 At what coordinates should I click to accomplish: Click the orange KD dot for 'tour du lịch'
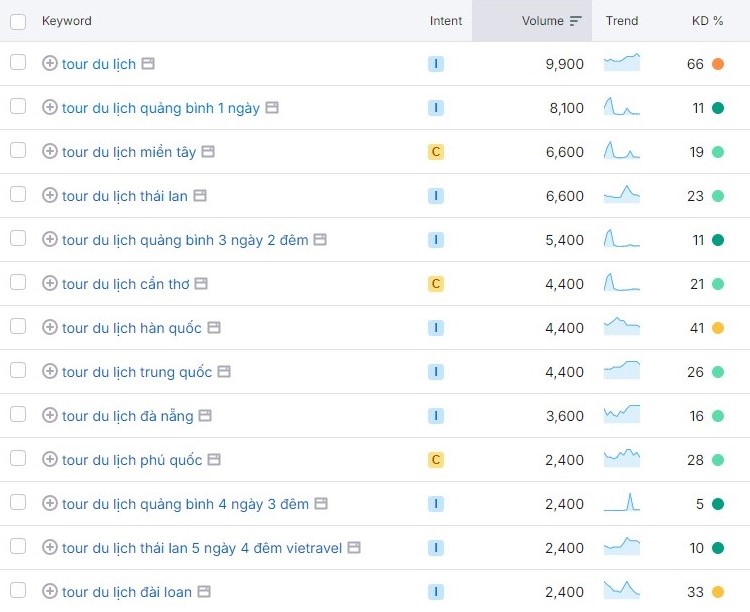pyautogui.click(x=717, y=64)
